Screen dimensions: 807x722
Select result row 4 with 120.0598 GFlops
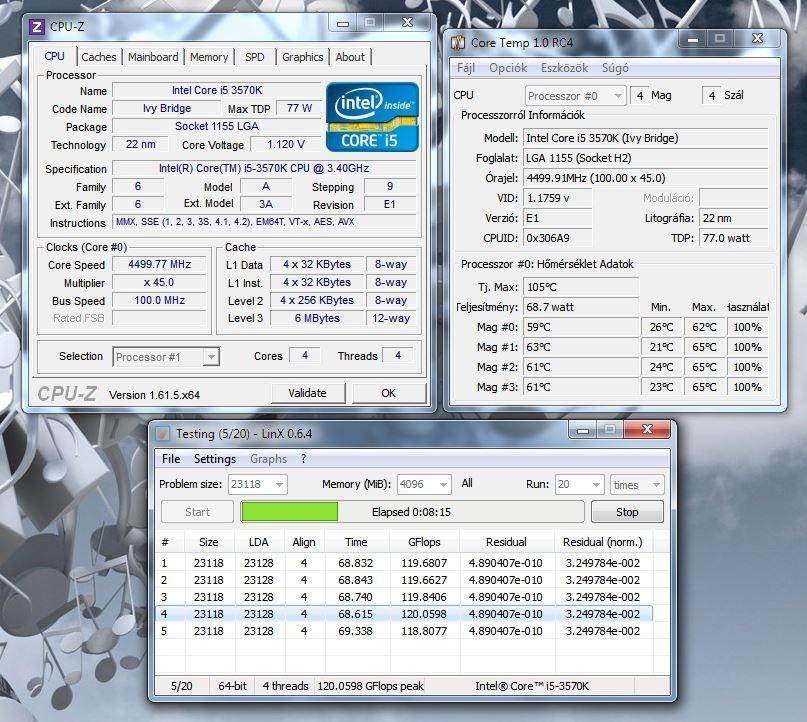point(405,614)
